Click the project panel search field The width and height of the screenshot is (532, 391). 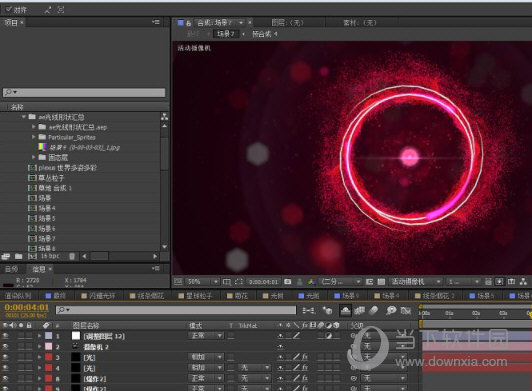tap(84, 92)
